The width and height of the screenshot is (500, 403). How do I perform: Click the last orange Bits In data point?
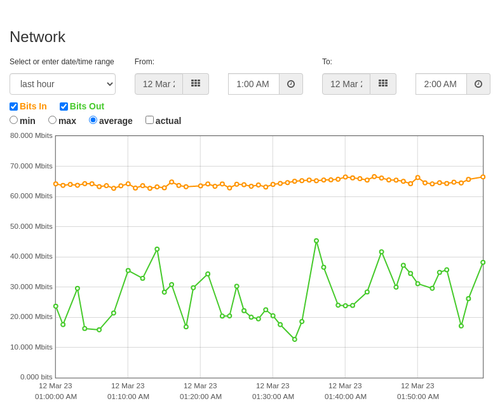[x=483, y=177]
